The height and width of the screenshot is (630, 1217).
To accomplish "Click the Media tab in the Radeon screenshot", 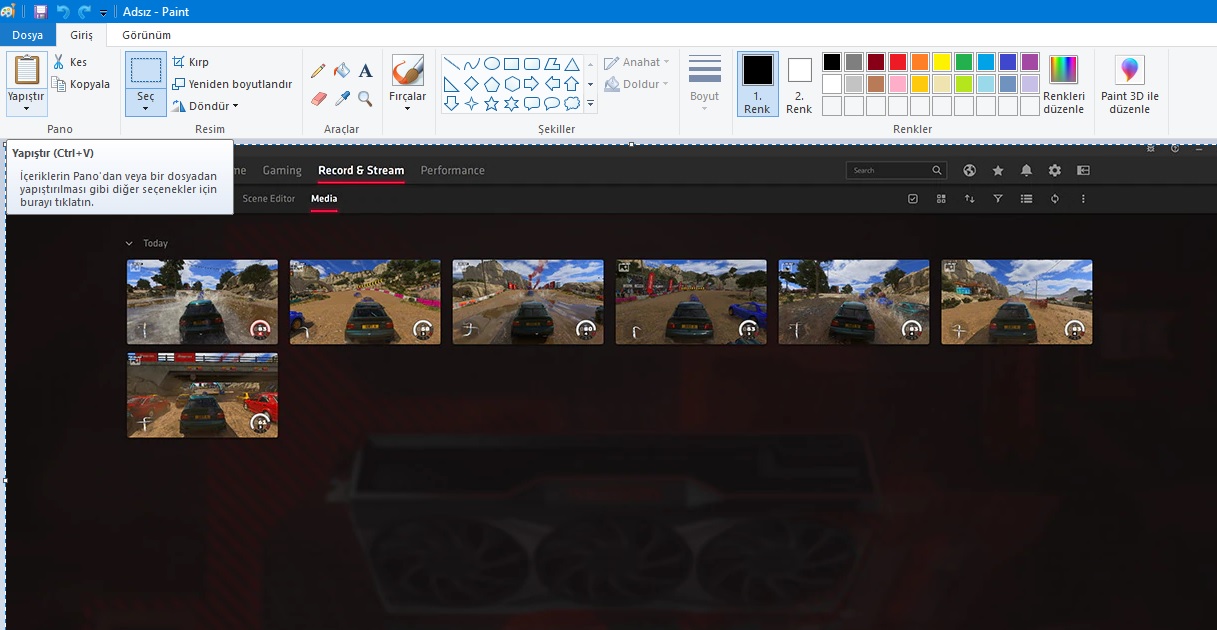I will point(324,199).
